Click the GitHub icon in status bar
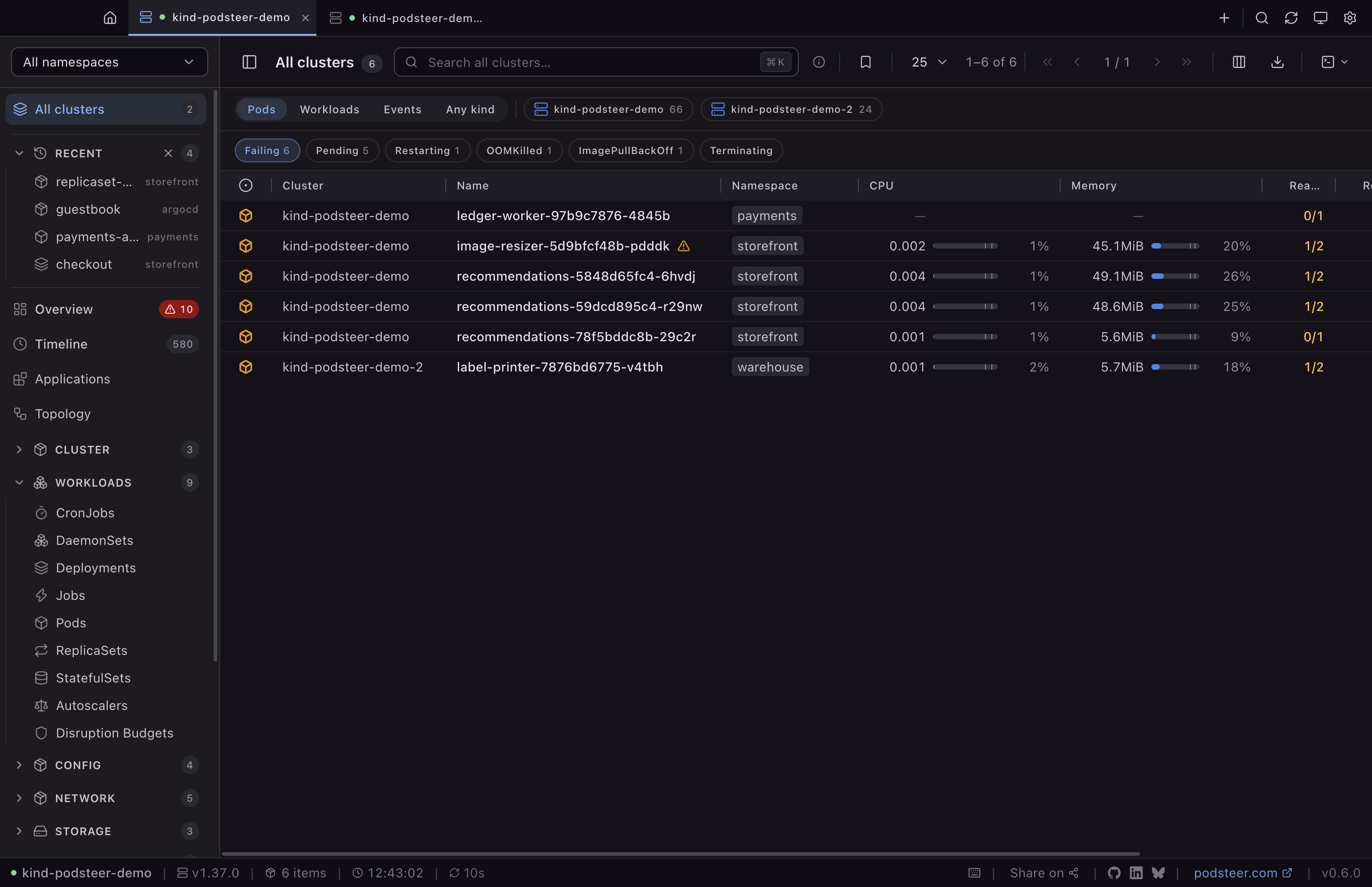The width and height of the screenshot is (1372, 887). click(x=1114, y=873)
